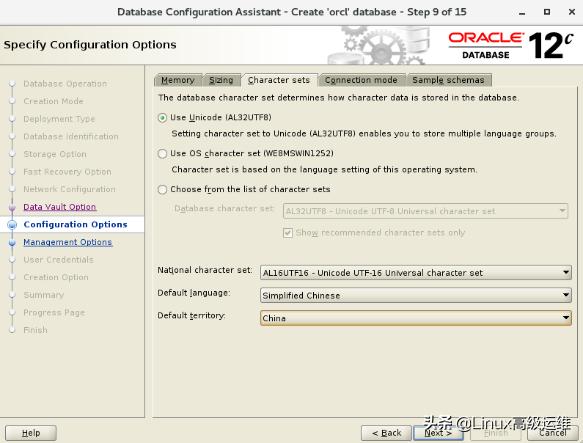Click the Creation Mode step text

pyautogui.click(x=54, y=101)
